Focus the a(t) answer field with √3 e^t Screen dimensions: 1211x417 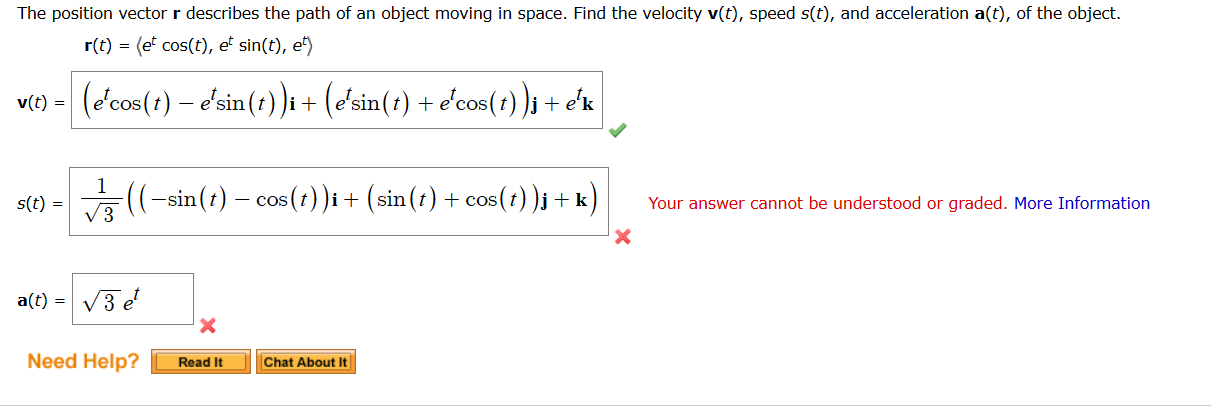point(132,299)
